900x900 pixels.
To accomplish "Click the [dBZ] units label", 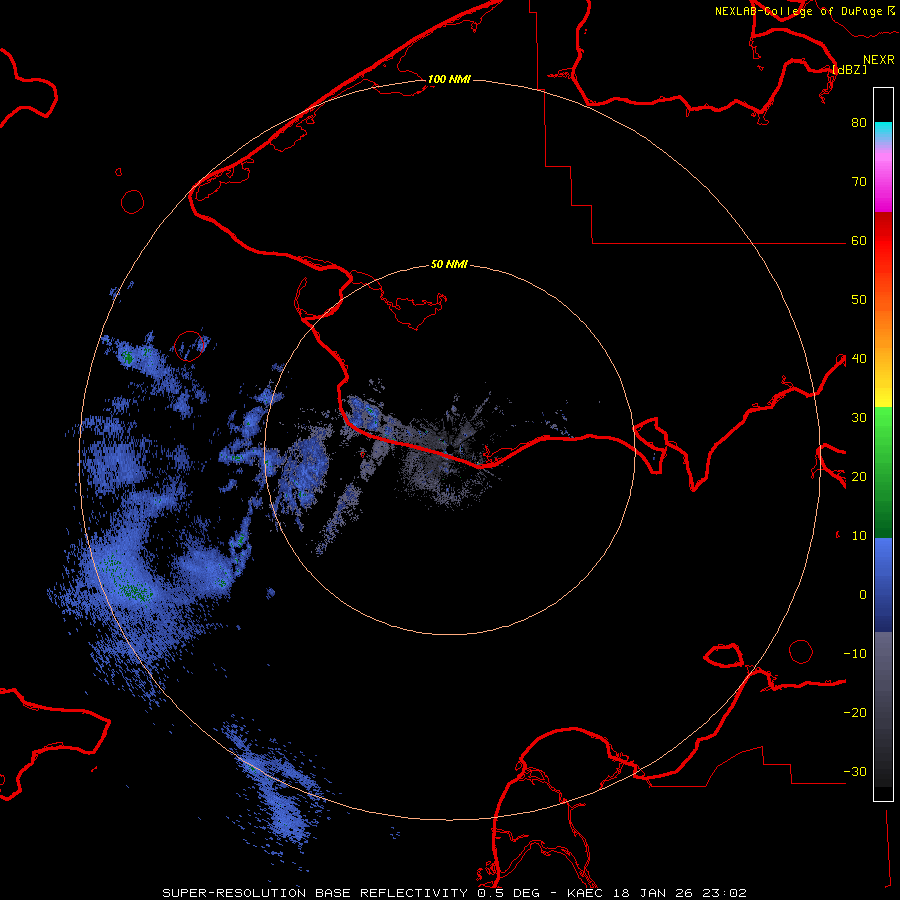I will click(x=849, y=70).
